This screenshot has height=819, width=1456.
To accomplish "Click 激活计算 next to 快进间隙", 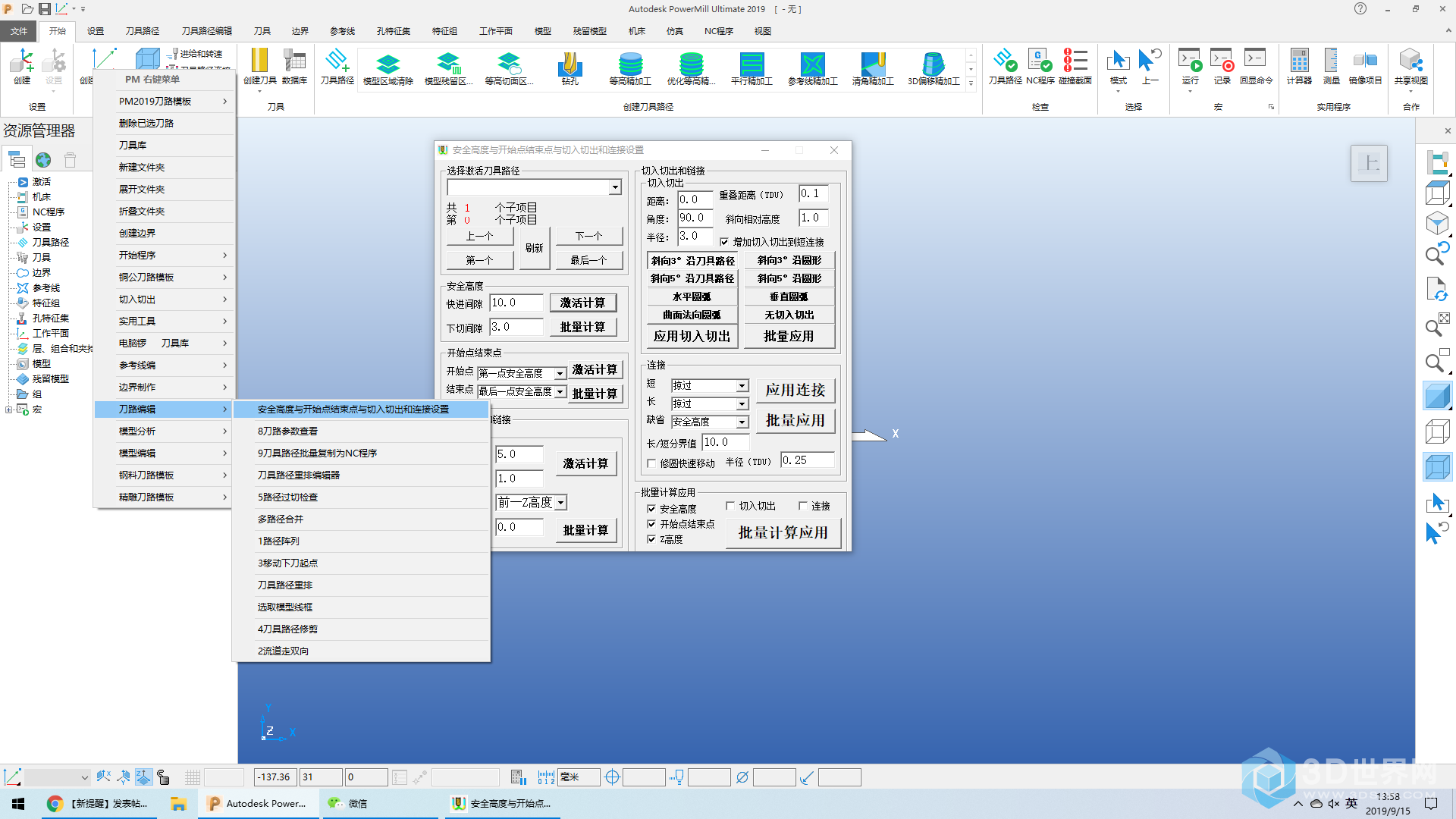I will (x=582, y=303).
